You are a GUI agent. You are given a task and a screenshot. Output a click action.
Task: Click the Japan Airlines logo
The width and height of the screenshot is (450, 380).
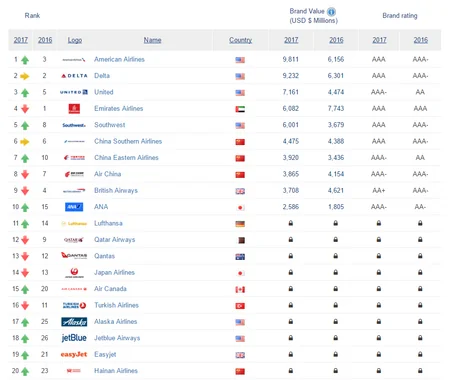click(74, 273)
